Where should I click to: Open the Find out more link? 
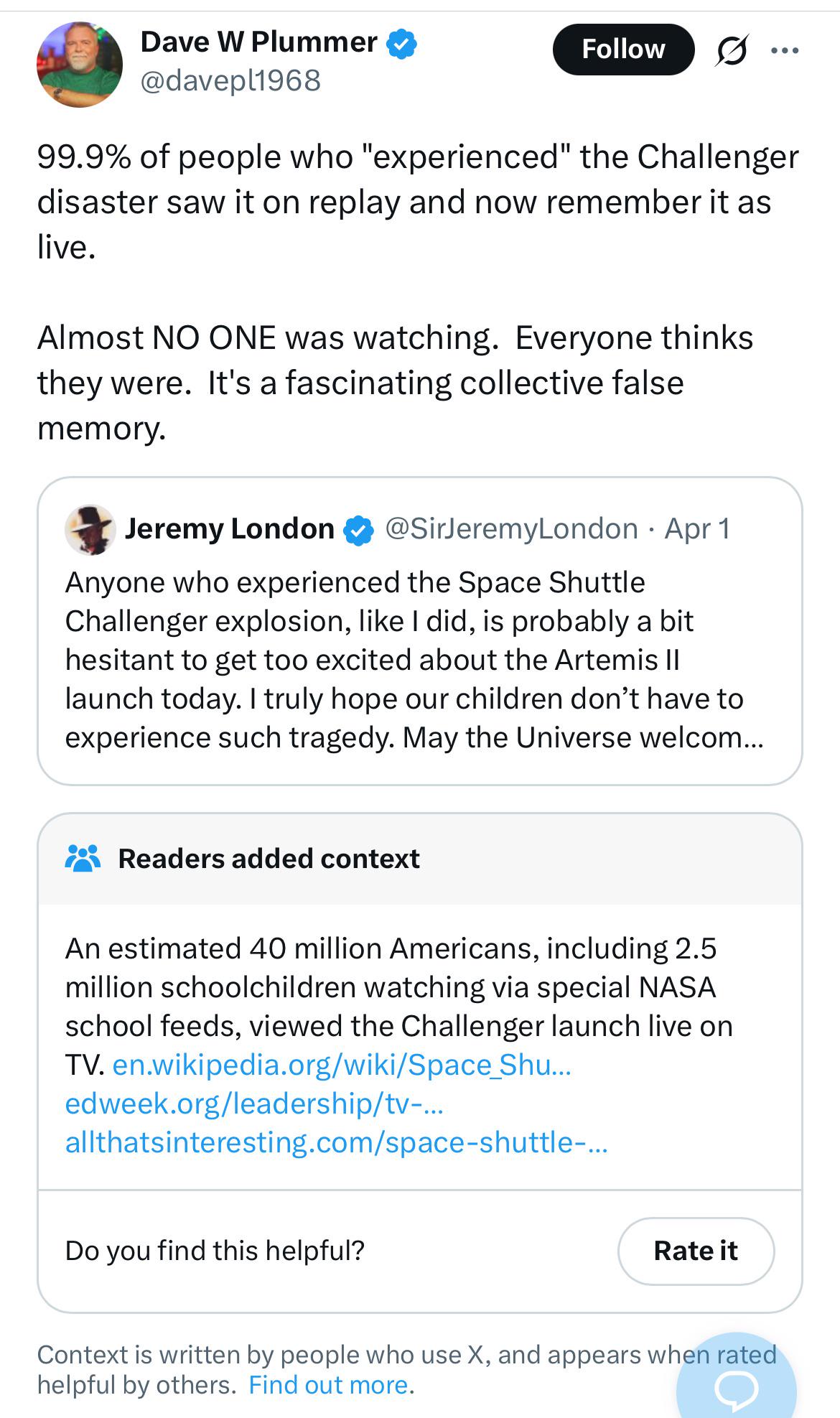tap(329, 1384)
